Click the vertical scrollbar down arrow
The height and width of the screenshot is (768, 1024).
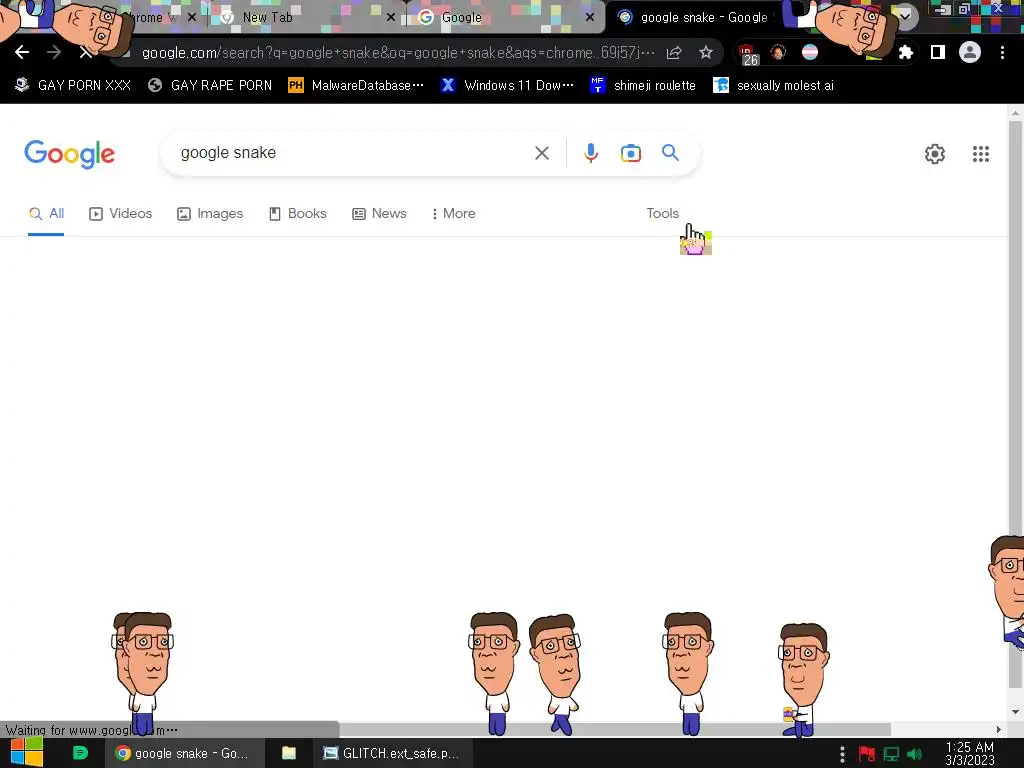click(1015, 712)
